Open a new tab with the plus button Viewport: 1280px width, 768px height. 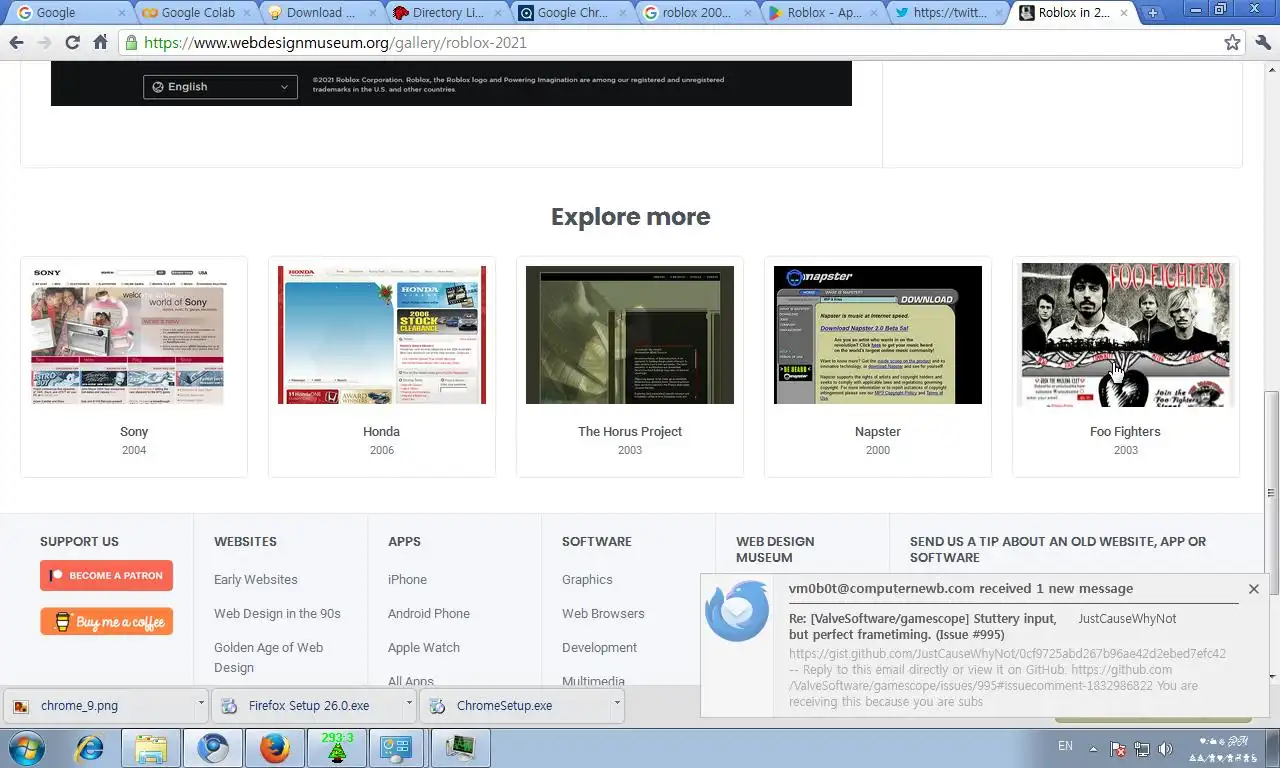1152,13
